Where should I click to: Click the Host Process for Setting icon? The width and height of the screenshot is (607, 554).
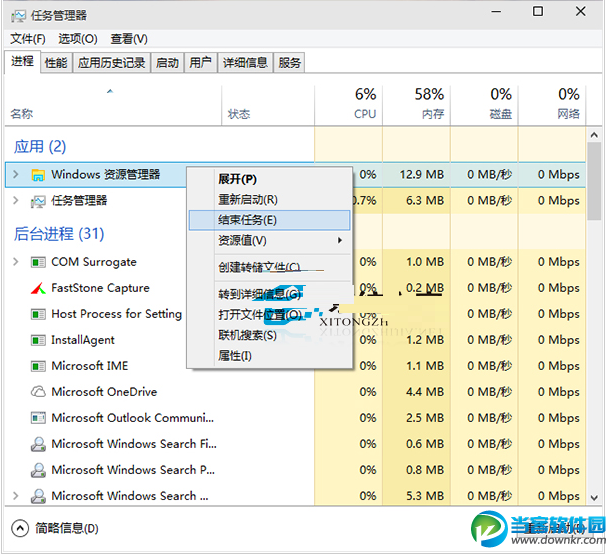(x=38, y=314)
